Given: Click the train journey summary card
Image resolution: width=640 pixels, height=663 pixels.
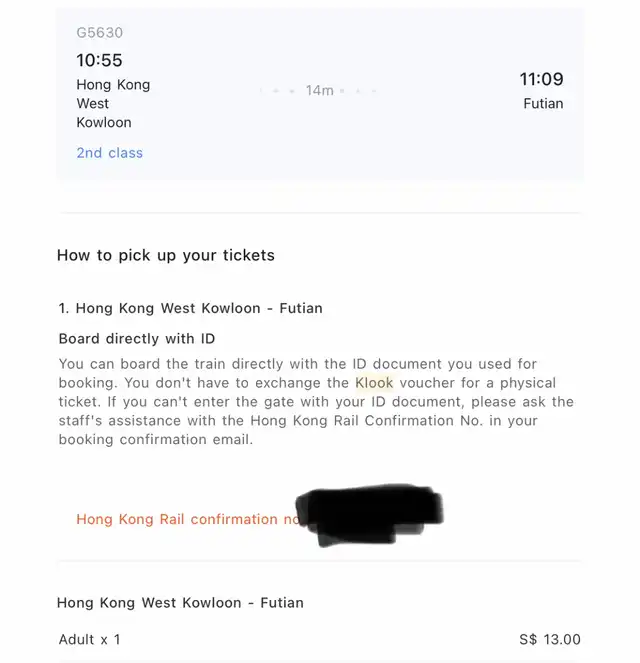Looking at the screenshot, I should pos(320,94).
